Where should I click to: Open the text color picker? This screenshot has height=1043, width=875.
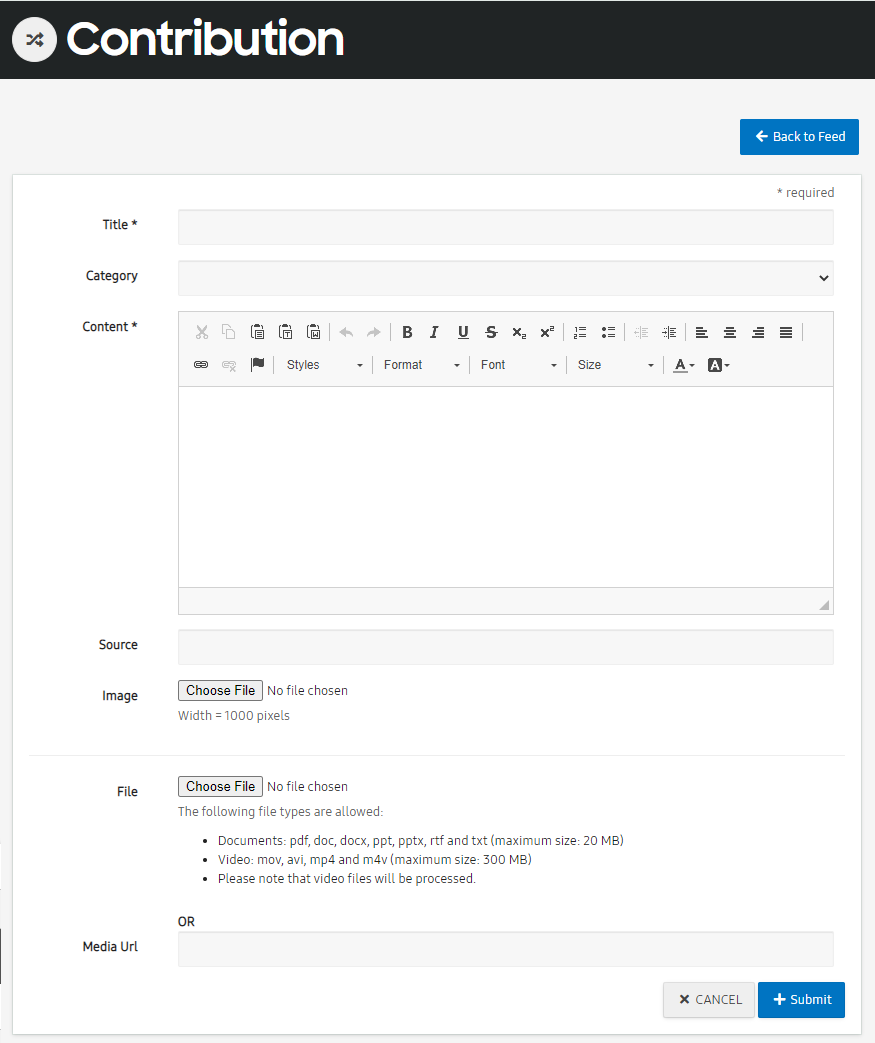point(684,365)
